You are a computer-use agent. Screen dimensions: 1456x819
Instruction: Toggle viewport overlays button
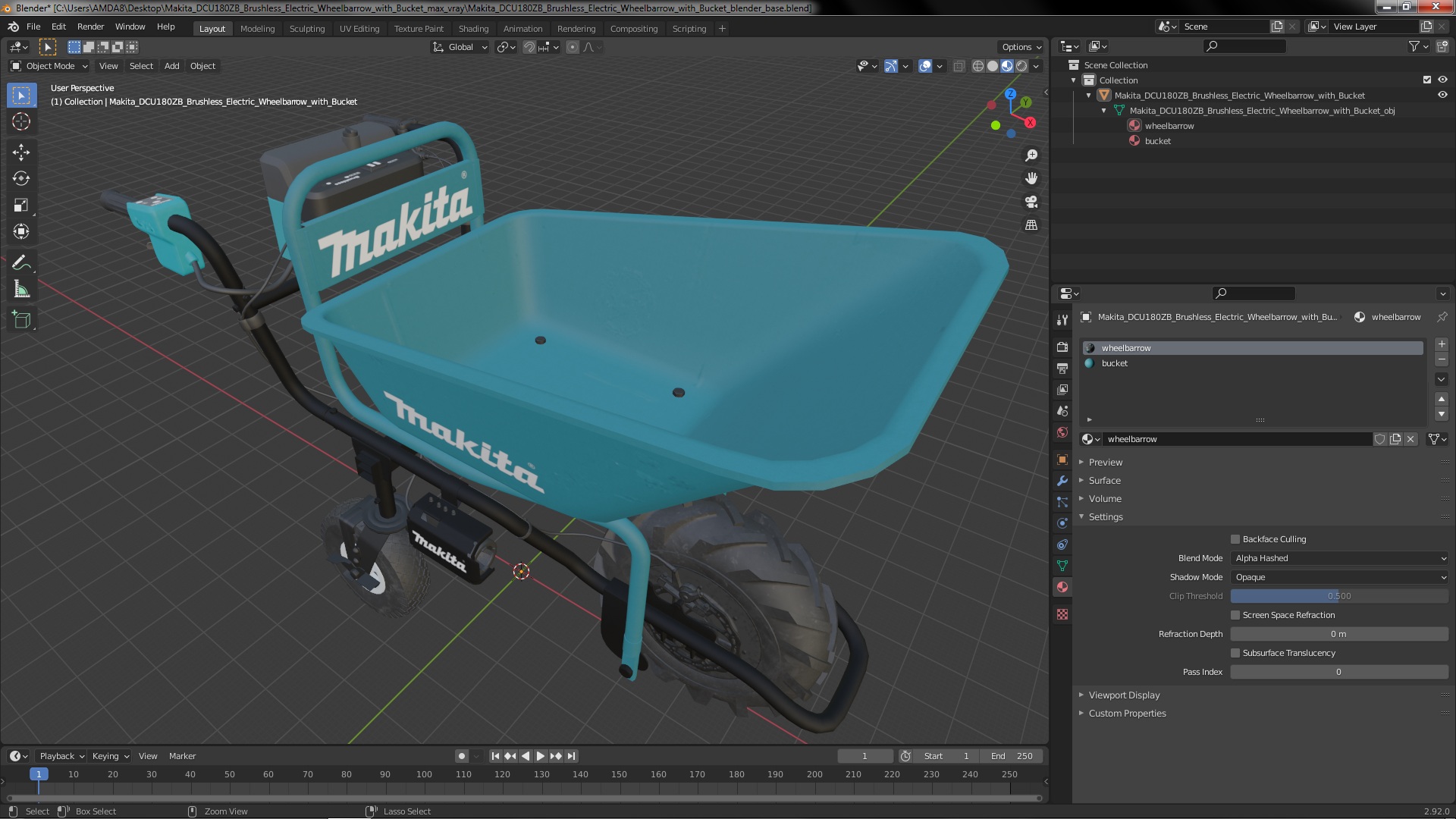click(925, 66)
